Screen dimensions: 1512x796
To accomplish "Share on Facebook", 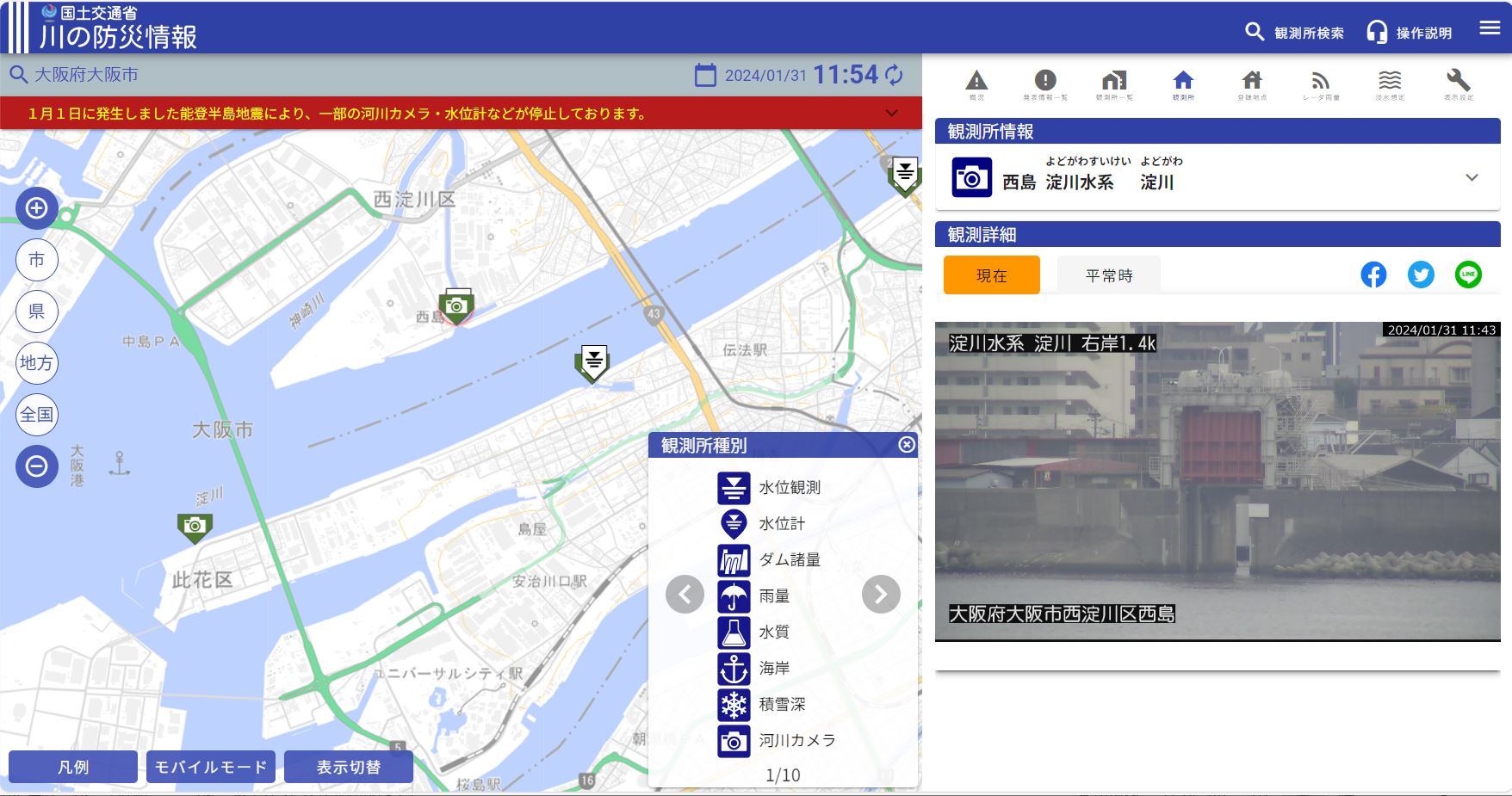I will pos(1373,275).
